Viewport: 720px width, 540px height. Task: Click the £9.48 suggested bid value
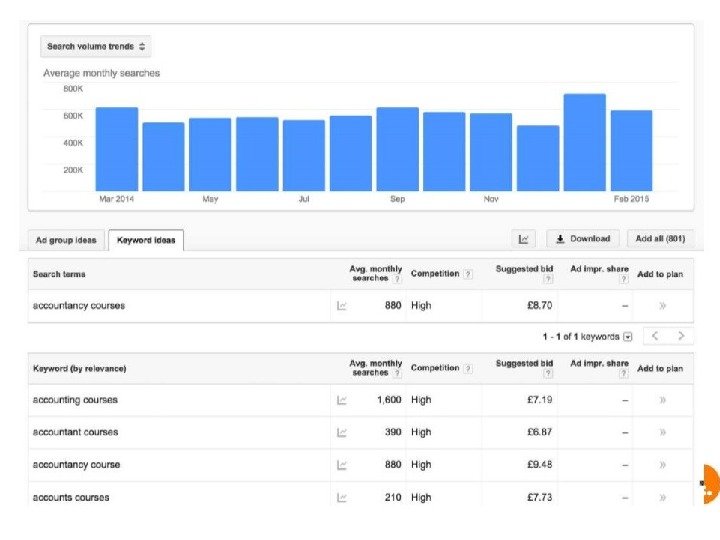click(x=540, y=465)
